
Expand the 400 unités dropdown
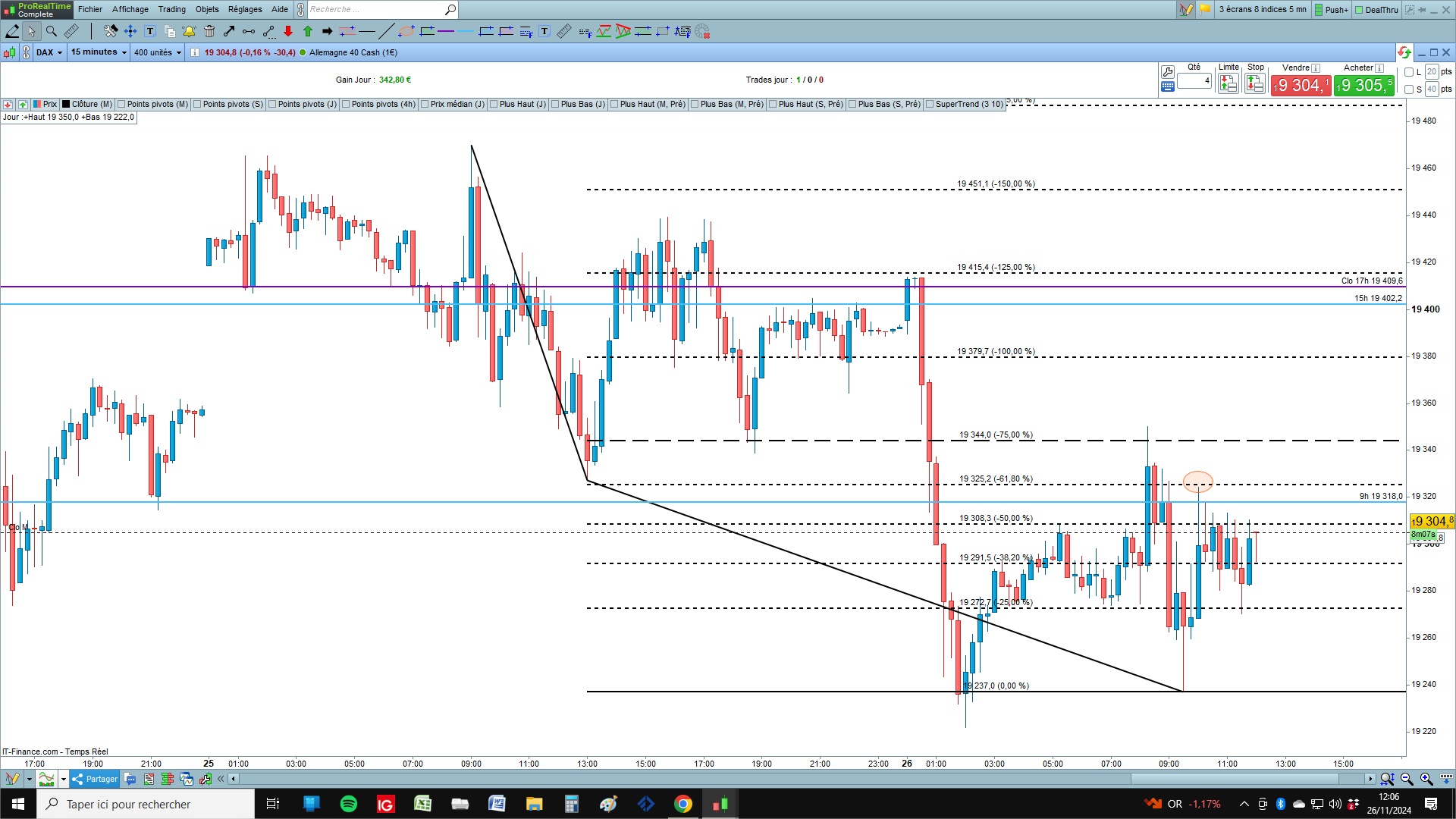158,52
